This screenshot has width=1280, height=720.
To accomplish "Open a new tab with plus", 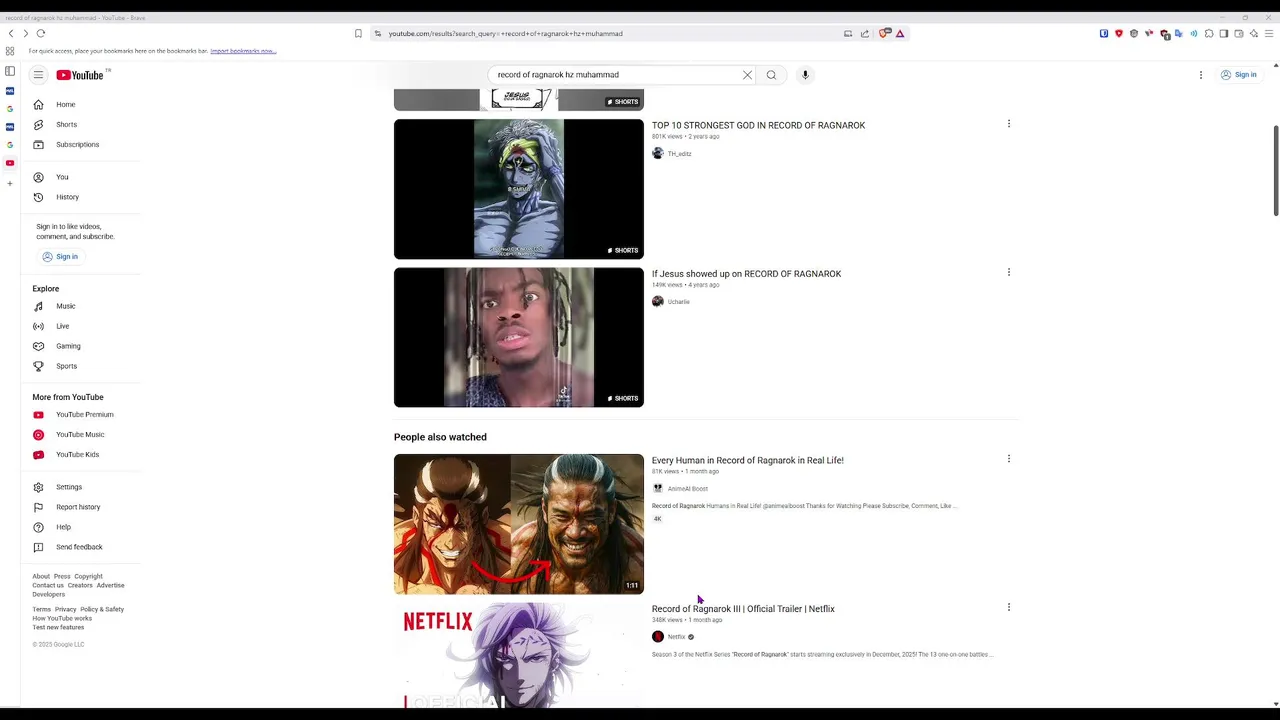I will (x=10, y=183).
